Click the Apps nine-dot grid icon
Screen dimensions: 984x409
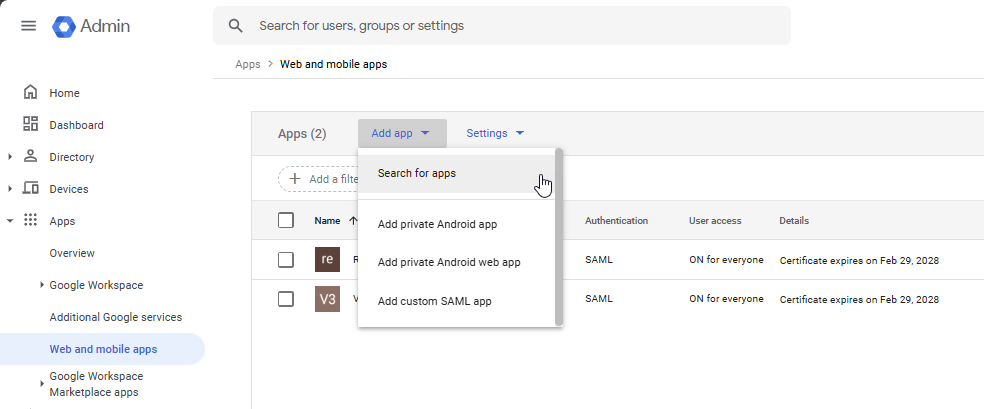point(30,220)
